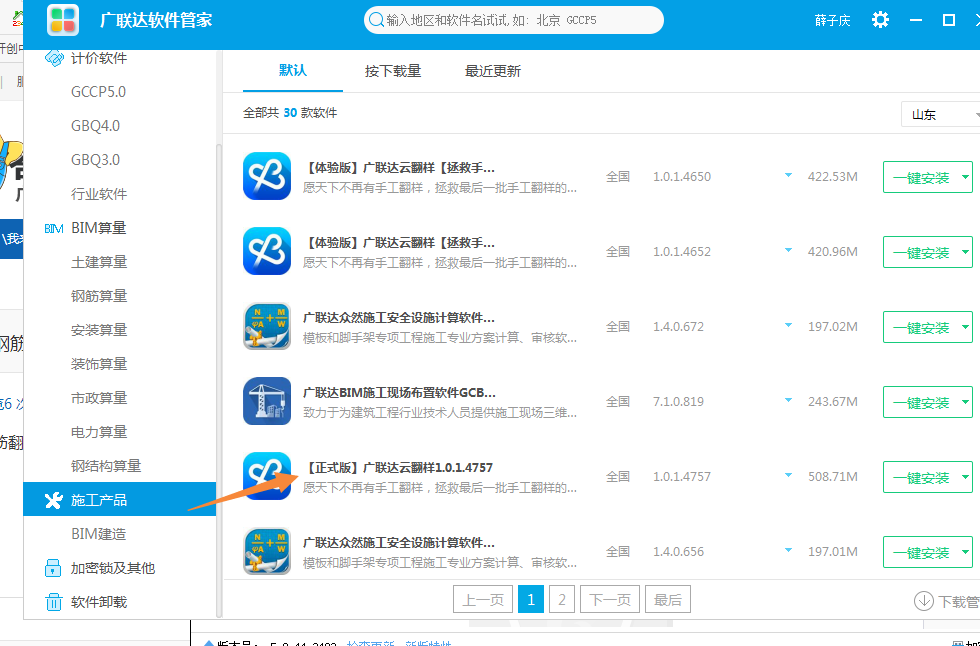Image resolution: width=980 pixels, height=646 pixels.
Task: Click the BIM施工现场布置软件 crane icon
Action: point(267,401)
